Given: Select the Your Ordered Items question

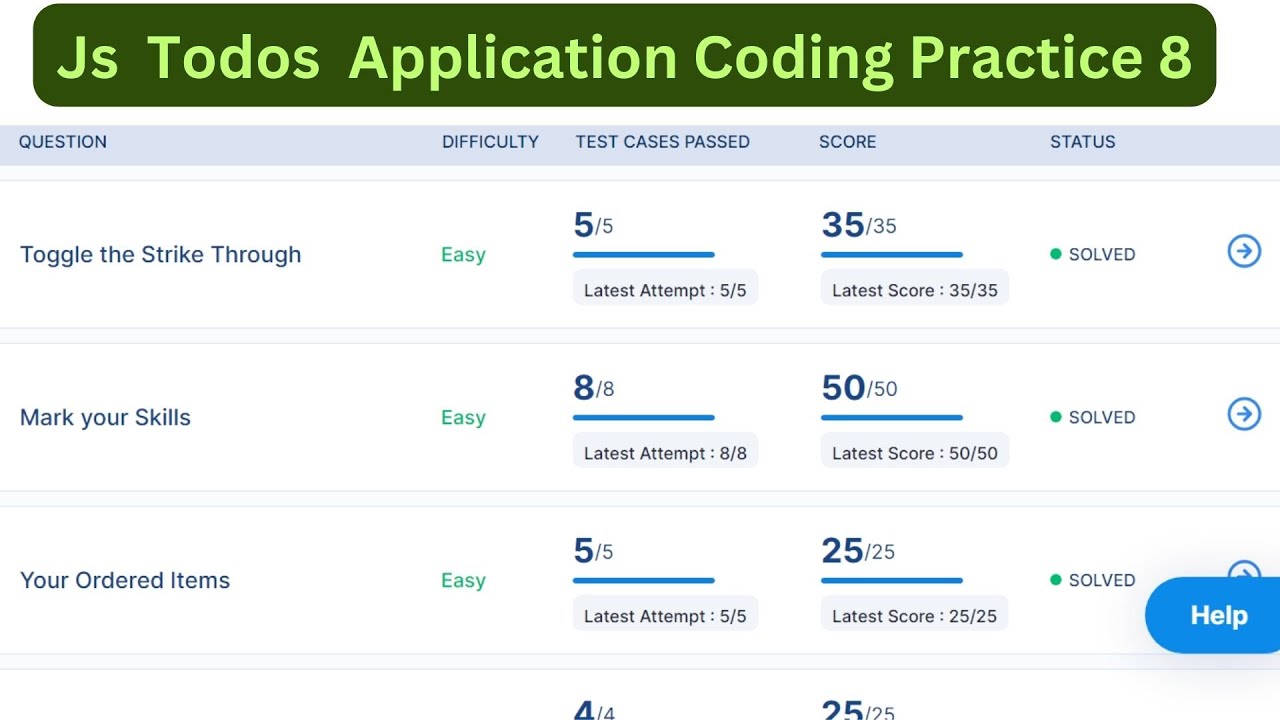Looking at the screenshot, I should 125,581.
